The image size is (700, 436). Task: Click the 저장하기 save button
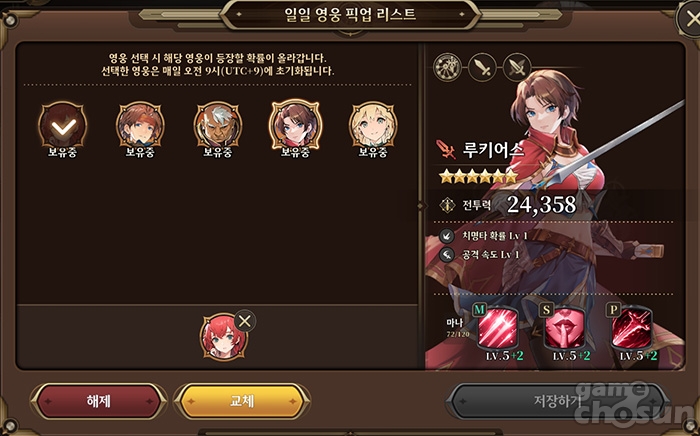[558, 401]
